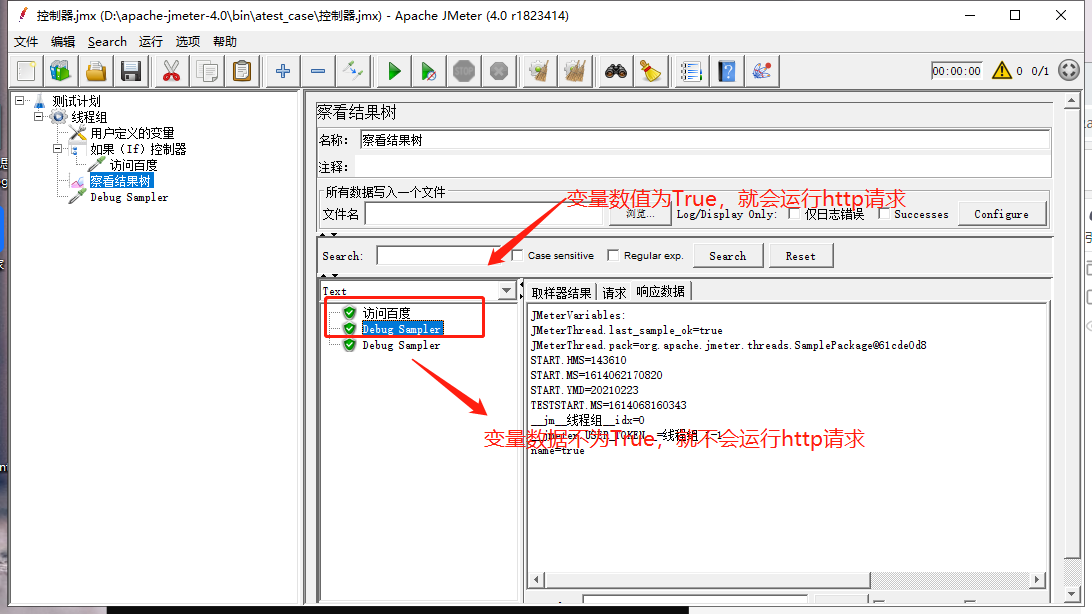Click the collapse arrows above Search panel
The width and height of the screenshot is (1092, 614).
[x=329, y=235]
